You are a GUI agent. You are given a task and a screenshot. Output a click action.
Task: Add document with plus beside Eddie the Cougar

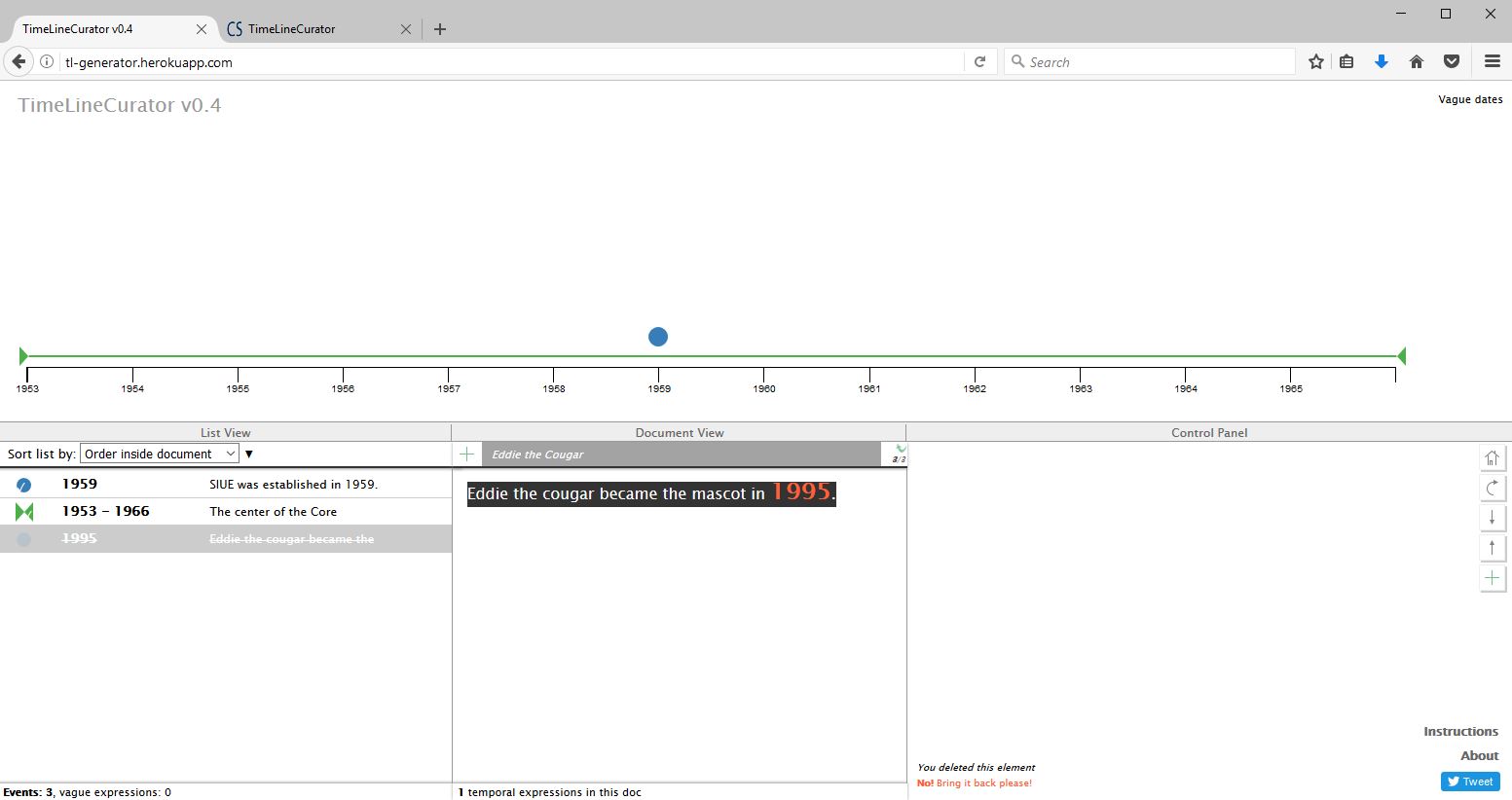coord(467,455)
